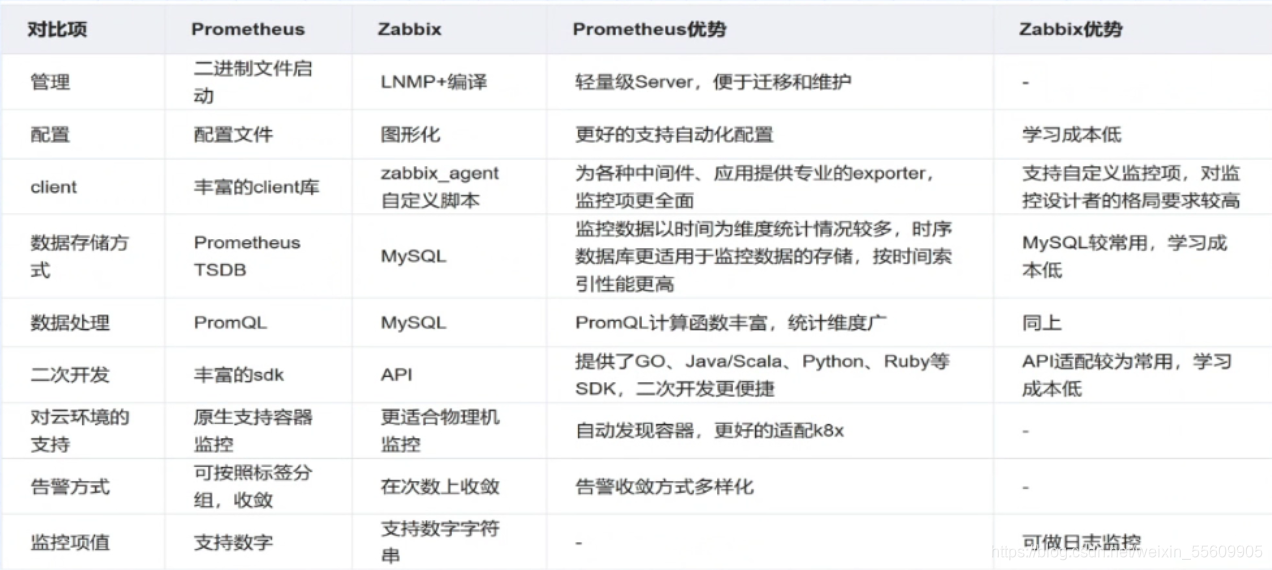
Task: Click the row label '告警方式'
Action: pos(70,487)
